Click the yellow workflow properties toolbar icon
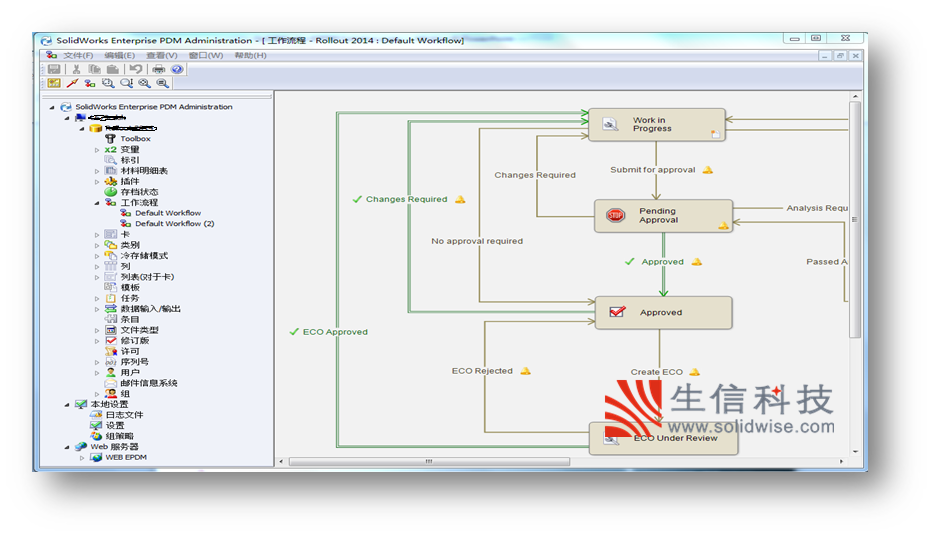Image resolution: width=933 pixels, height=537 pixels. click(54, 83)
